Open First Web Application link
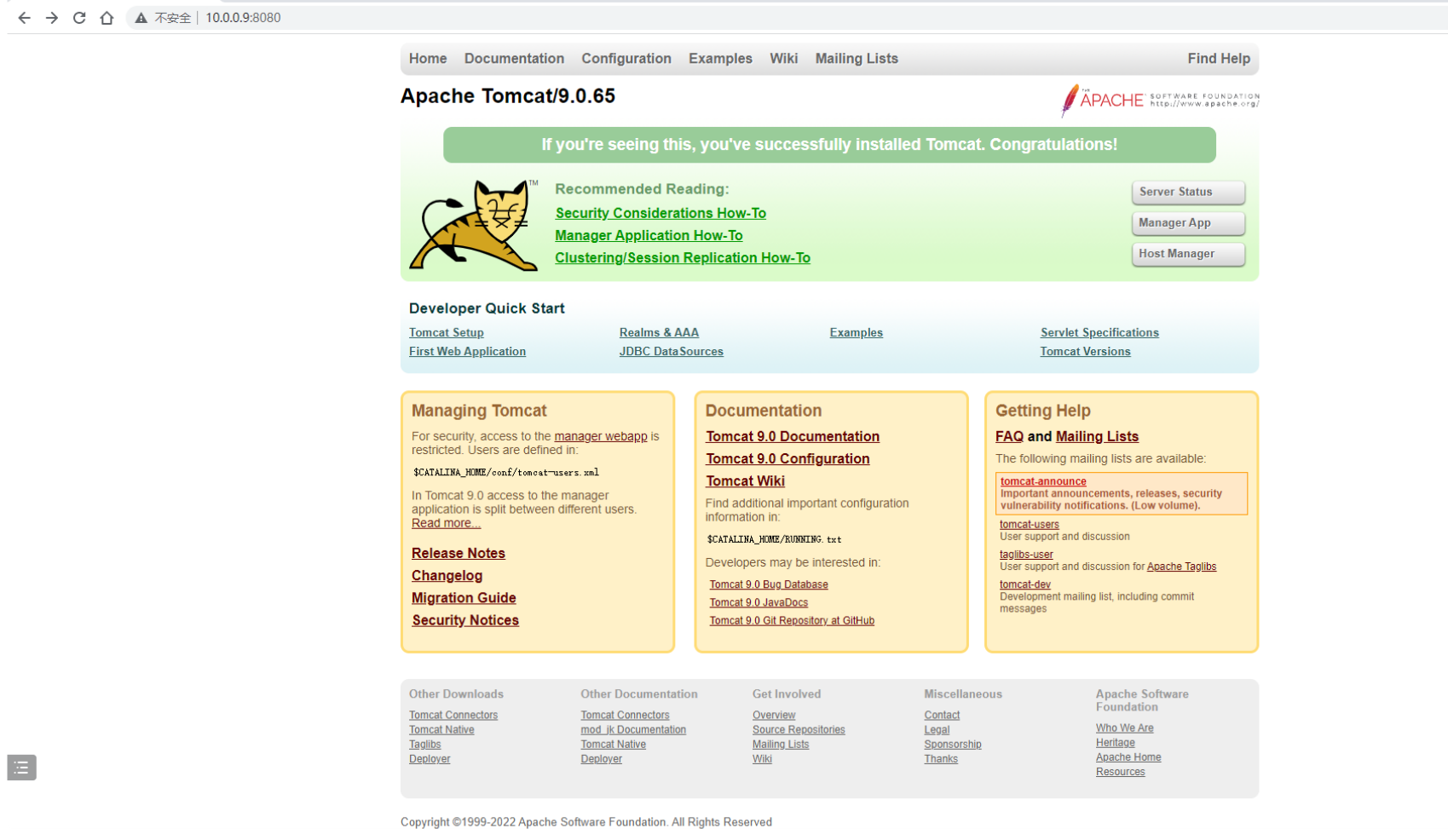1448x840 pixels. point(467,351)
